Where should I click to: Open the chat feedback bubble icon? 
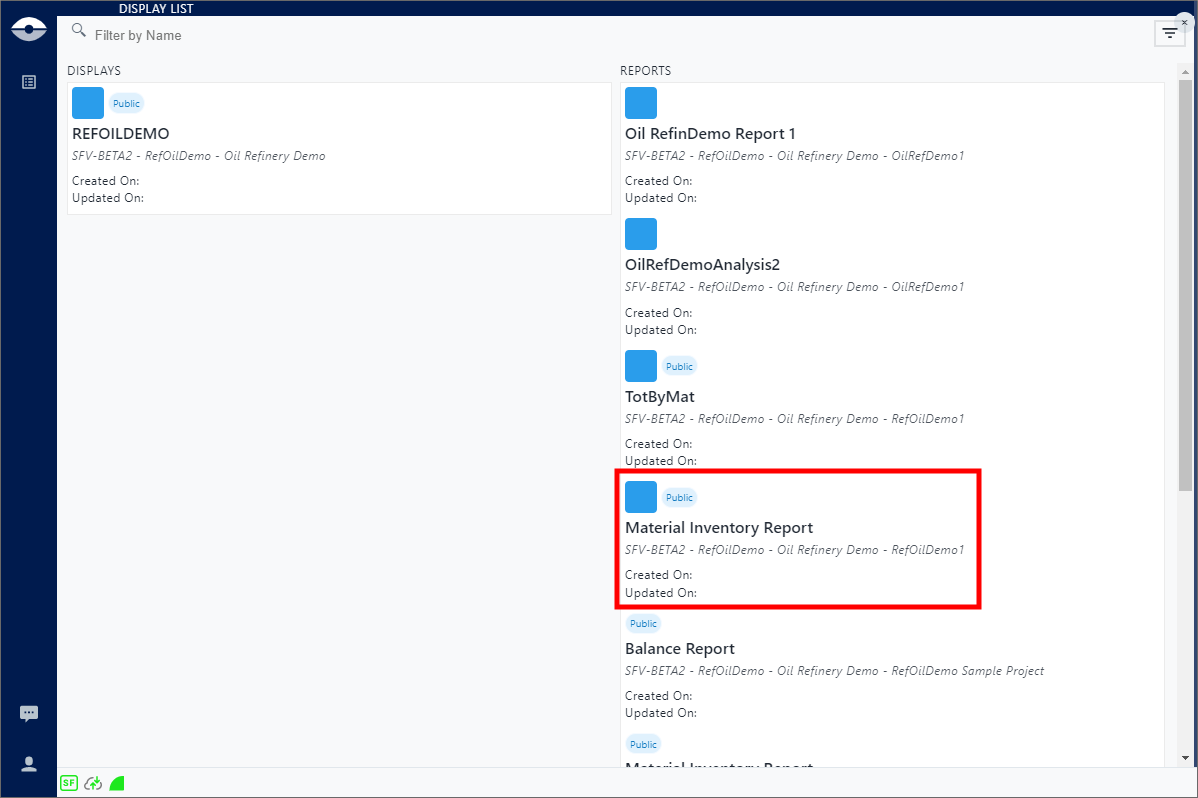[29, 713]
